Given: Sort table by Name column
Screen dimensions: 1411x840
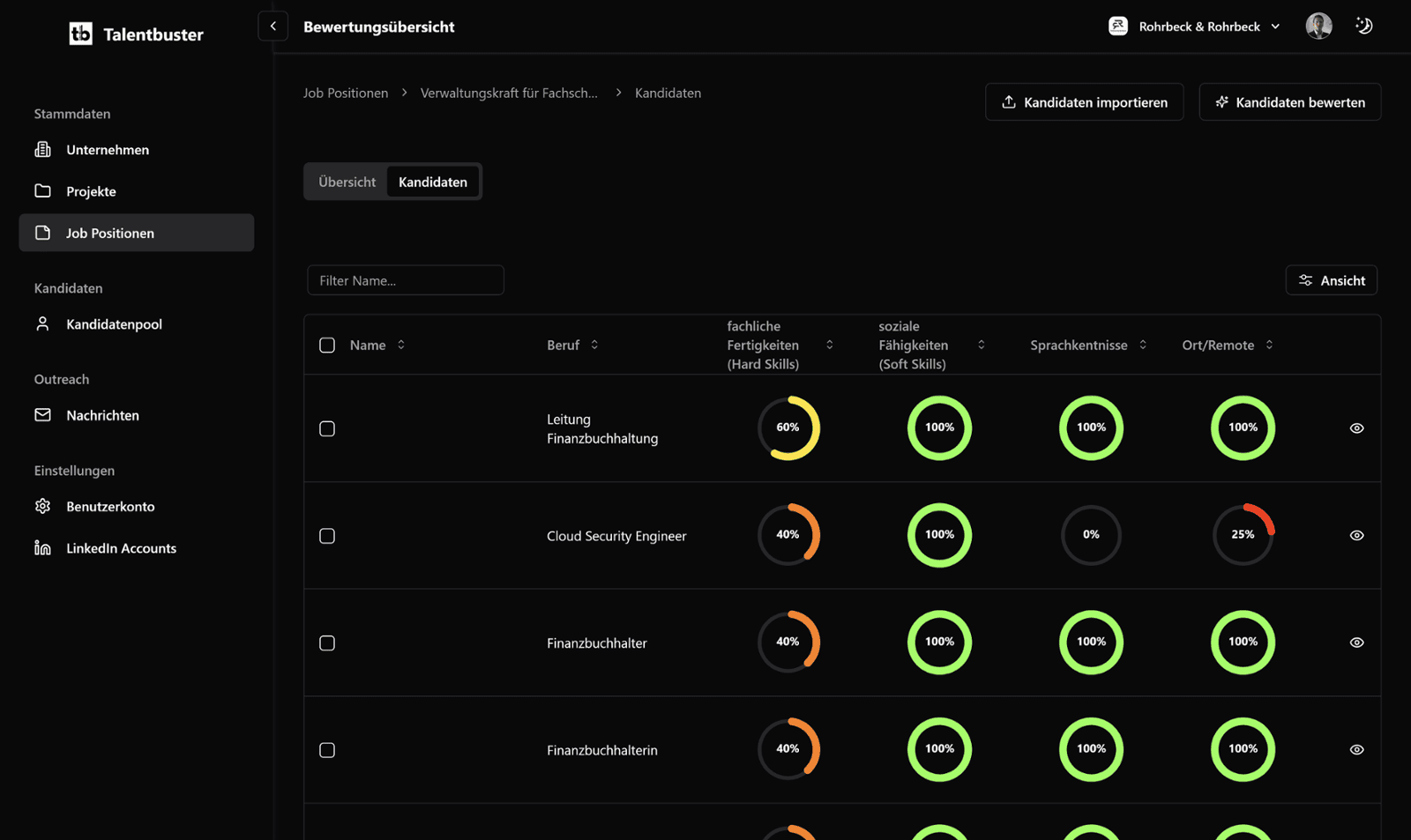Looking at the screenshot, I should (x=377, y=346).
